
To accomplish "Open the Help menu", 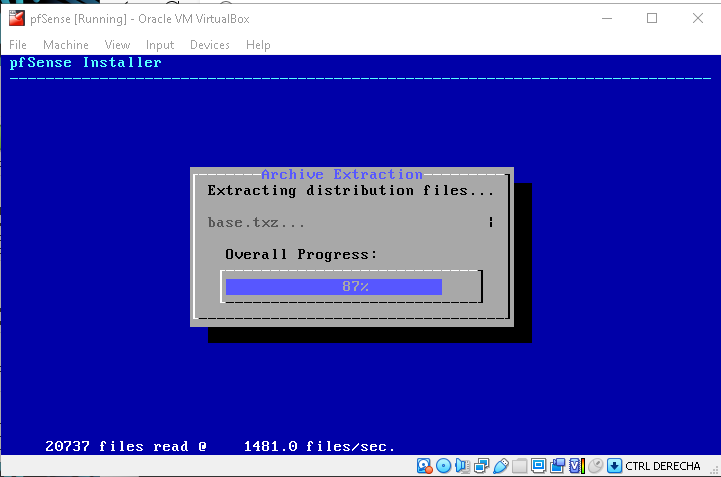I will pos(258,45).
